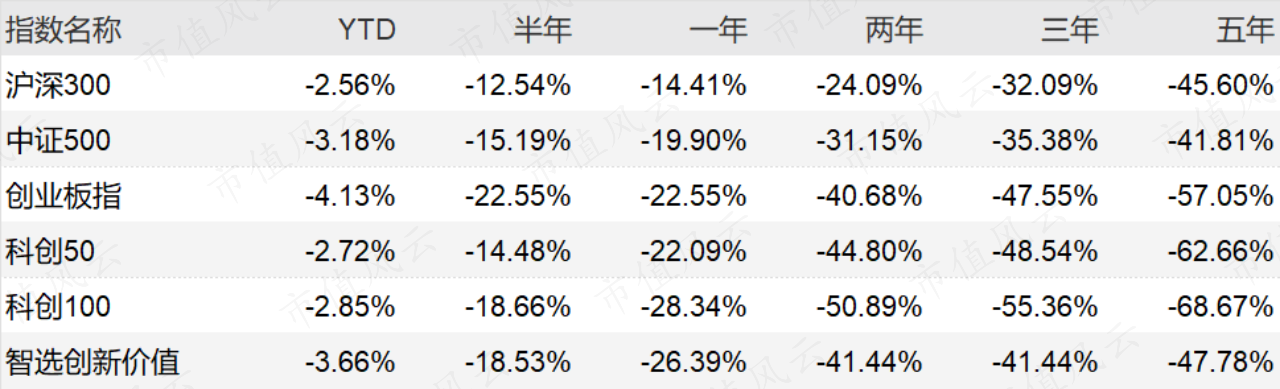Select the YTD column header
The height and width of the screenshot is (389, 1280).
pos(365,30)
